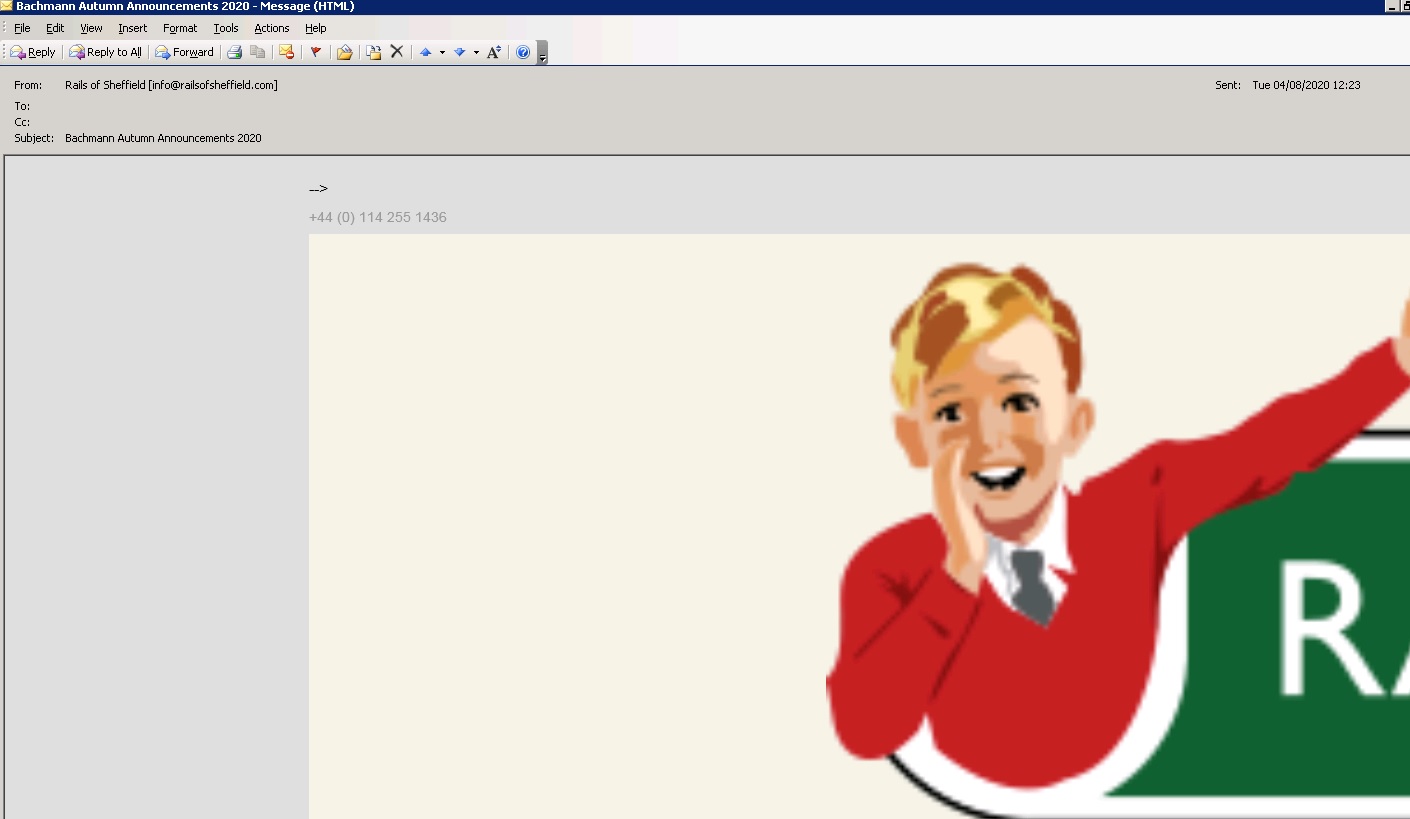Open the Tools menu

tap(226, 28)
